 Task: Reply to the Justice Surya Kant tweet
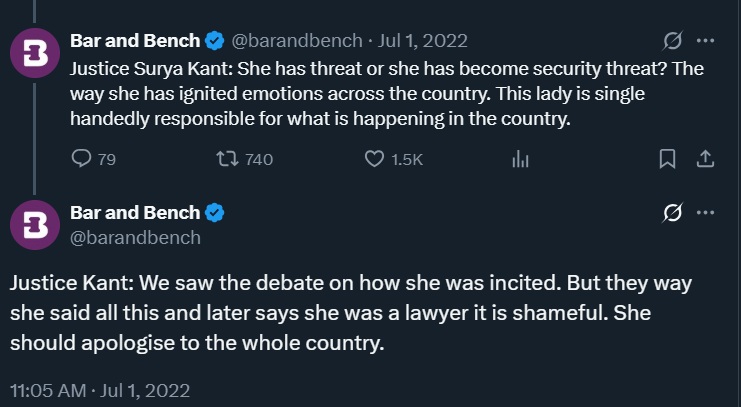click(x=83, y=159)
